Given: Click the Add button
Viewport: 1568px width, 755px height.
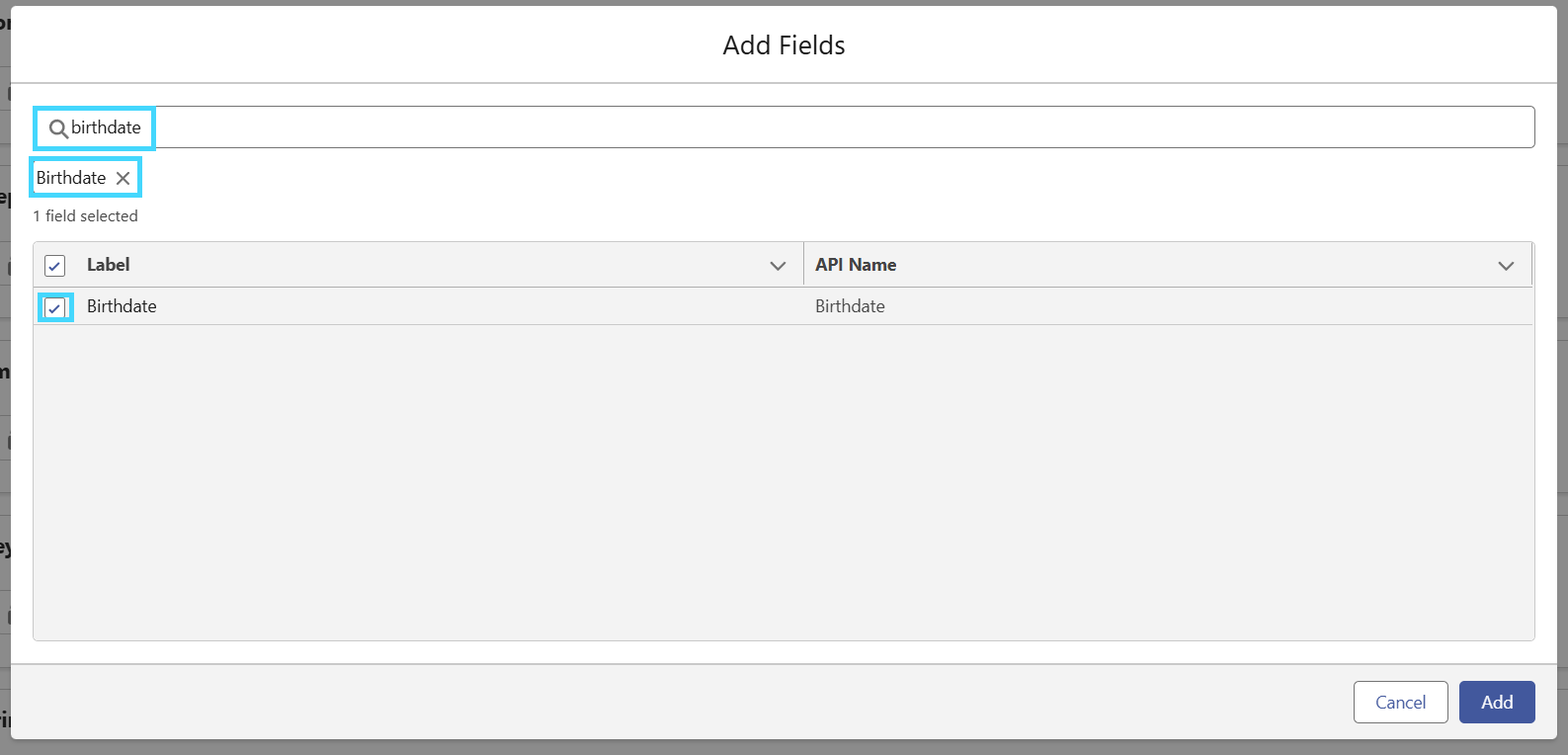Looking at the screenshot, I should coord(1497,702).
